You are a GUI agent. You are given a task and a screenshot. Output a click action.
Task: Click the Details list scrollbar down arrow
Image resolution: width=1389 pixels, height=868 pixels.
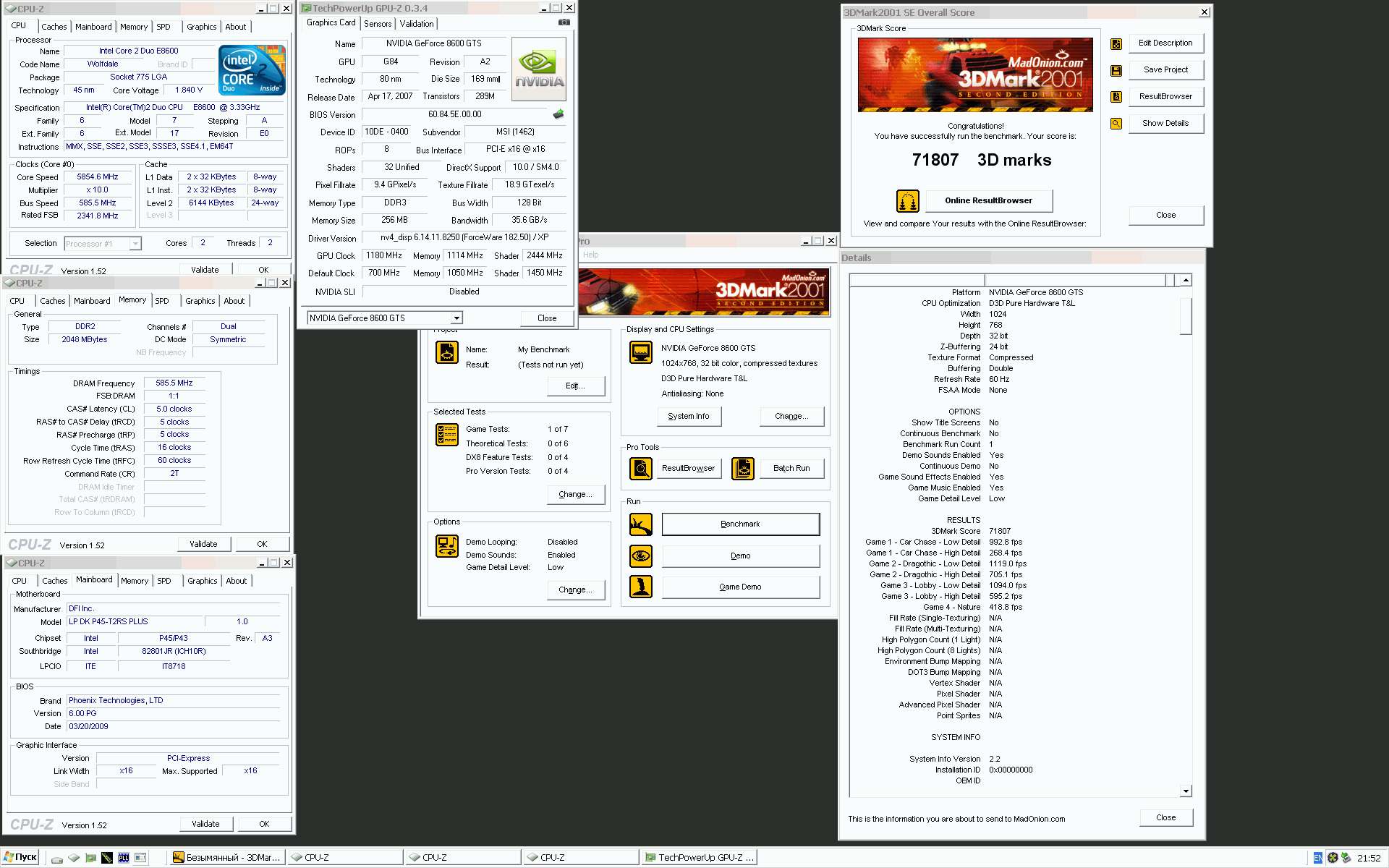click(1186, 791)
